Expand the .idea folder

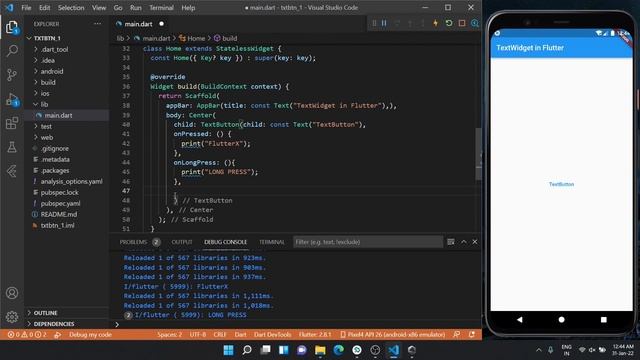point(48,60)
